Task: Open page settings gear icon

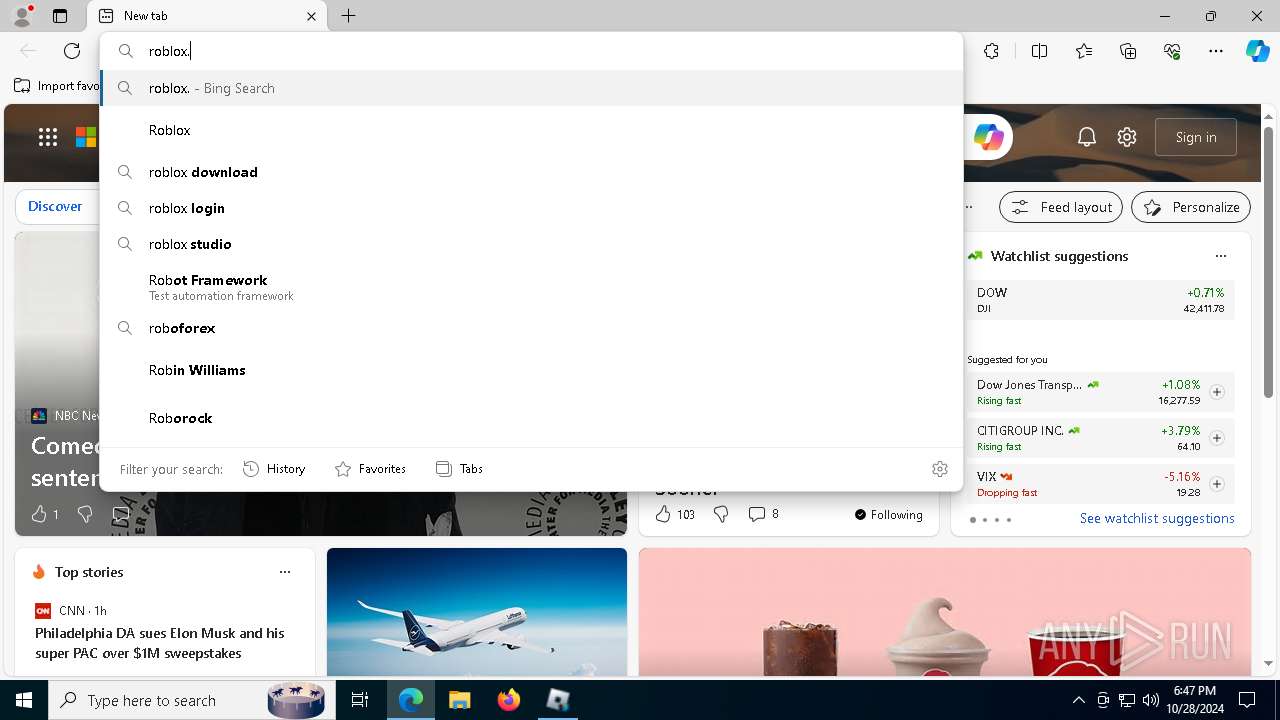Action: point(1127,137)
